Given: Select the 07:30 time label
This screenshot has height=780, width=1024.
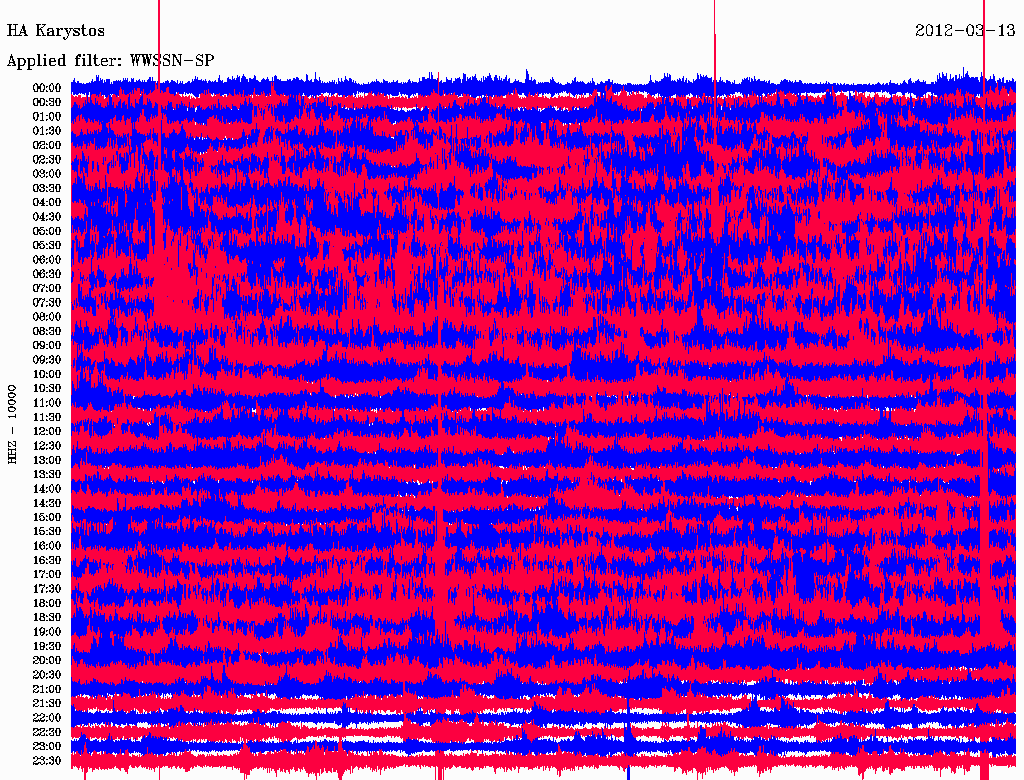Looking at the screenshot, I should coord(47,302).
